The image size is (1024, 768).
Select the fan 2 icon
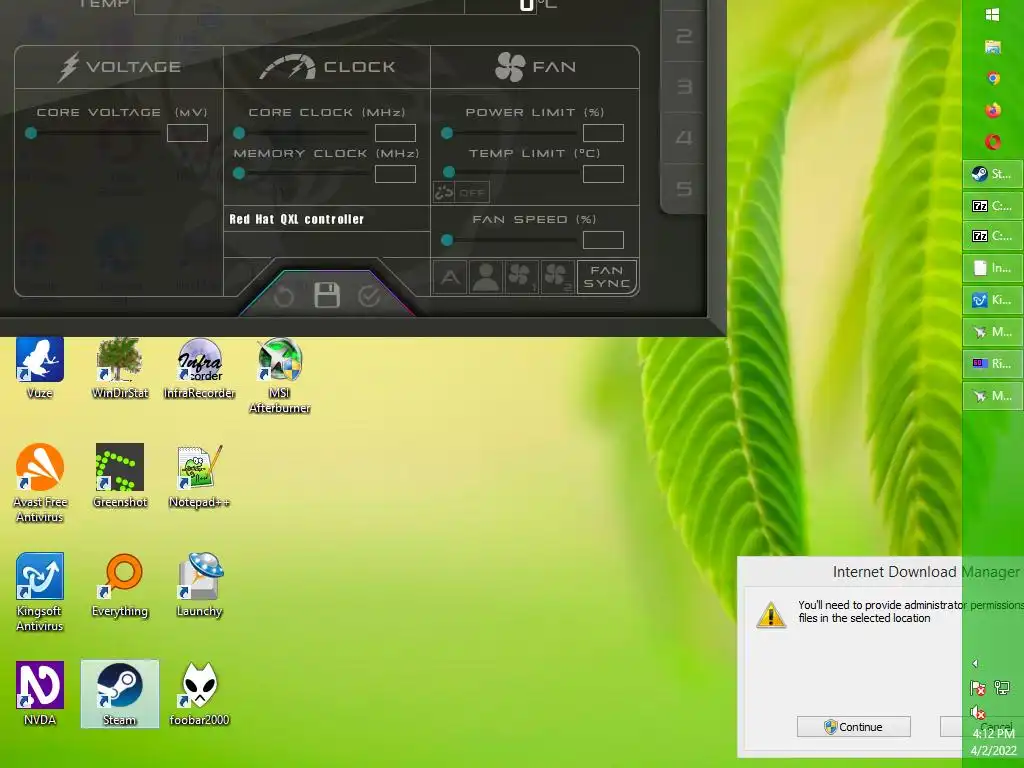557,277
